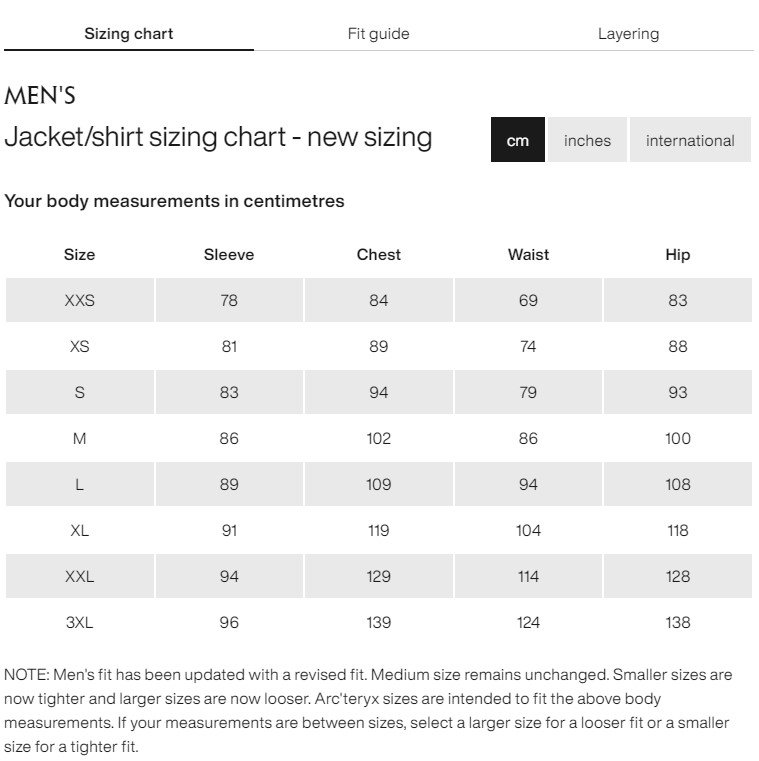Click the Sleeve column header
Image resolution: width=759 pixels, height=761 pixels.
[229, 255]
